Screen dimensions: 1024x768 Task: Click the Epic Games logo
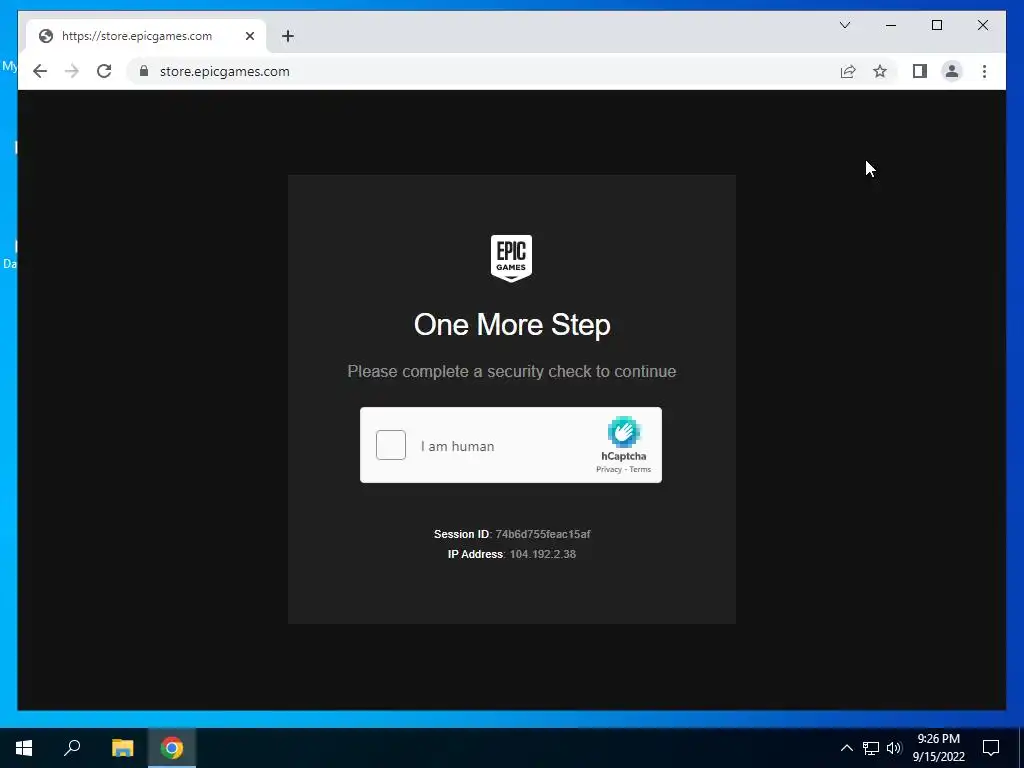point(511,258)
